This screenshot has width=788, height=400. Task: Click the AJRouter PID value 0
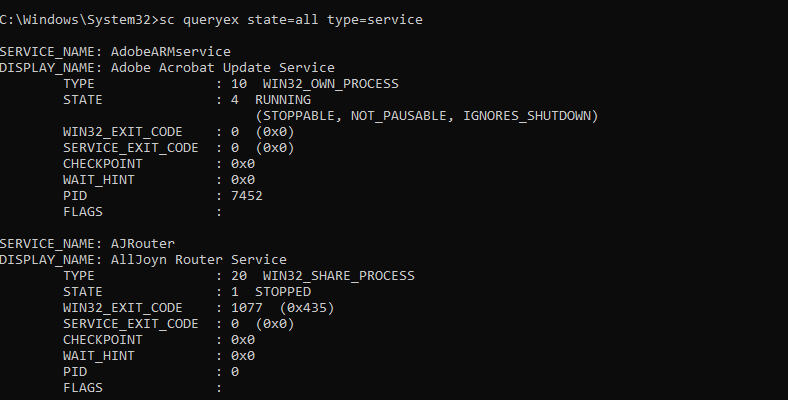234,371
